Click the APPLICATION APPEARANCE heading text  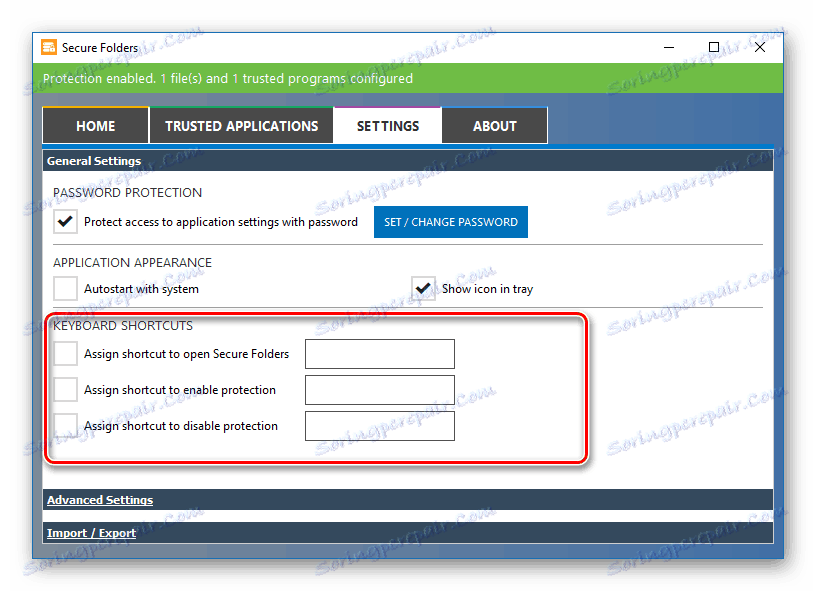[132, 262]
